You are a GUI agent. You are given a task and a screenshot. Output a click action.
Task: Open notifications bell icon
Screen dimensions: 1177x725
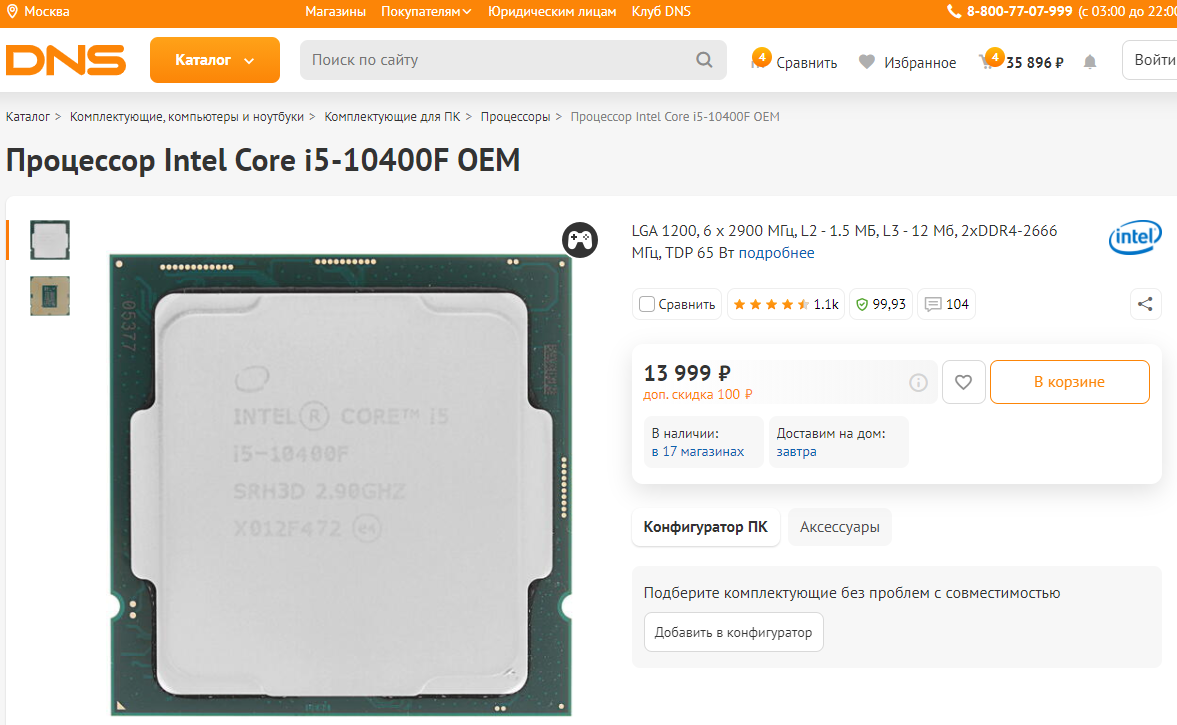click(x=1090, y=62)
